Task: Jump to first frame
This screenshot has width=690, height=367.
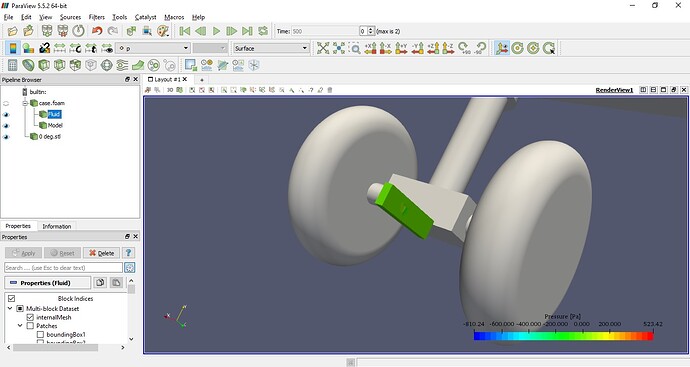Action: pyautogui.click(x=185, y=31)
